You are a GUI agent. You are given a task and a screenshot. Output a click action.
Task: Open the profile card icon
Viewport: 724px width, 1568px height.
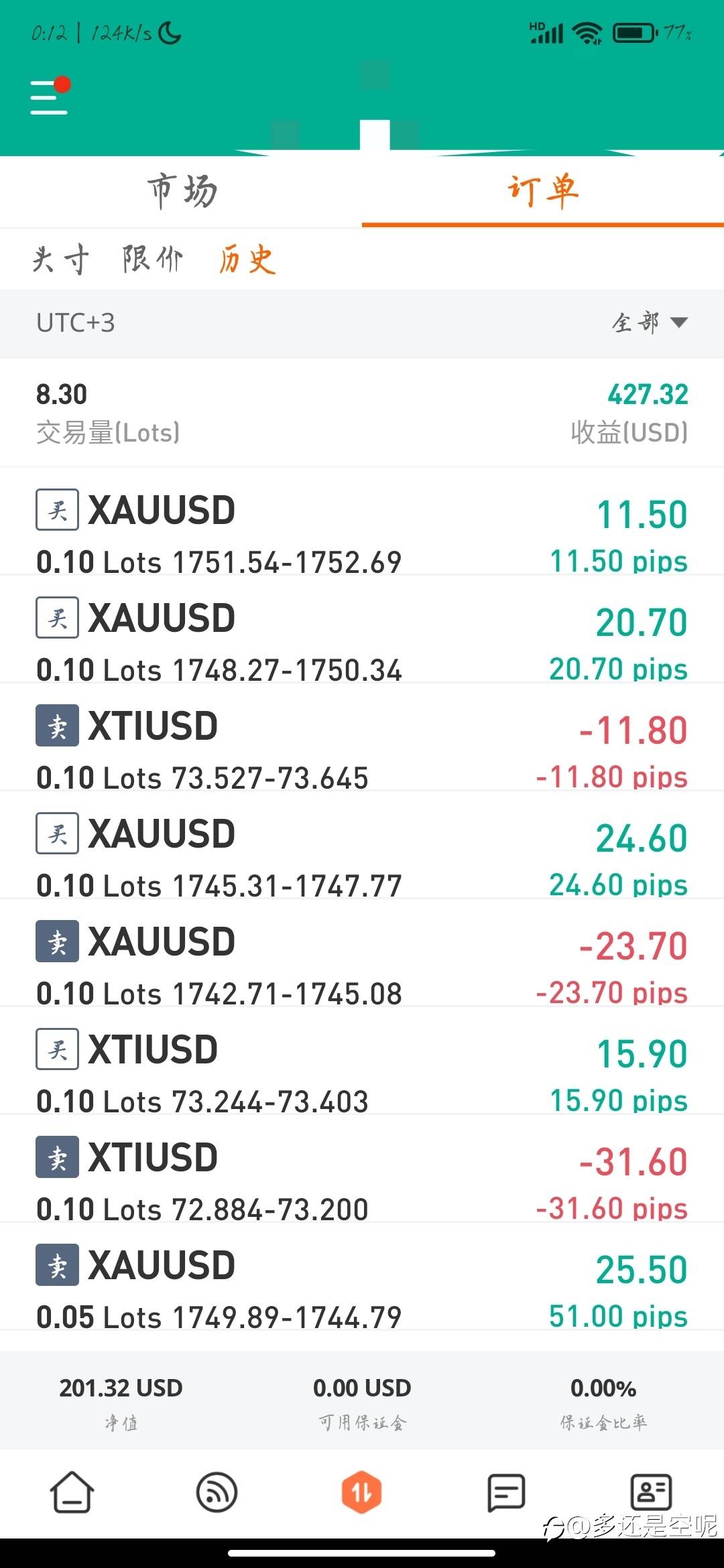pyautogui.click(x=651, y=1492)
